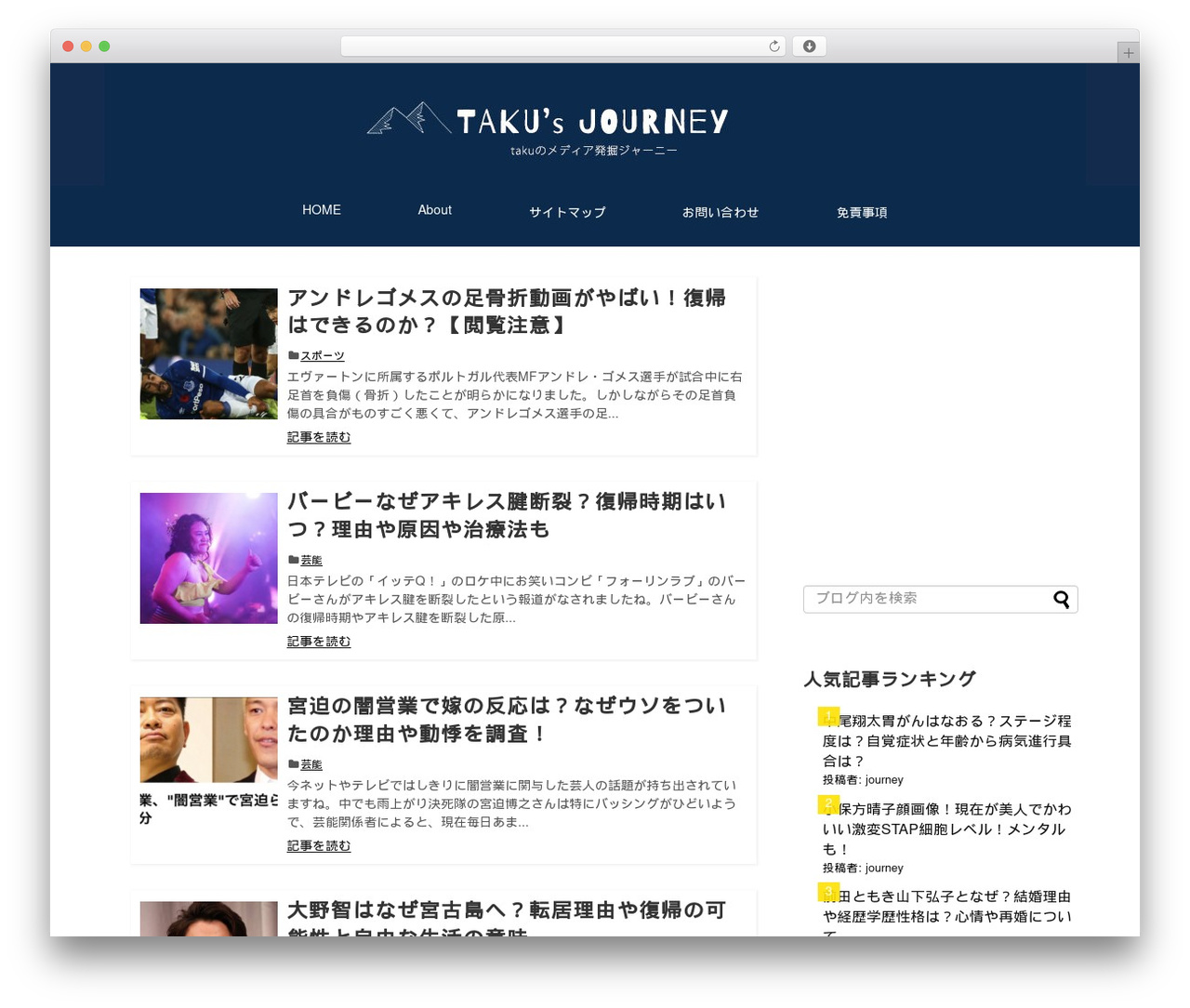Click rank badge number 1

[x=828, y=716]
